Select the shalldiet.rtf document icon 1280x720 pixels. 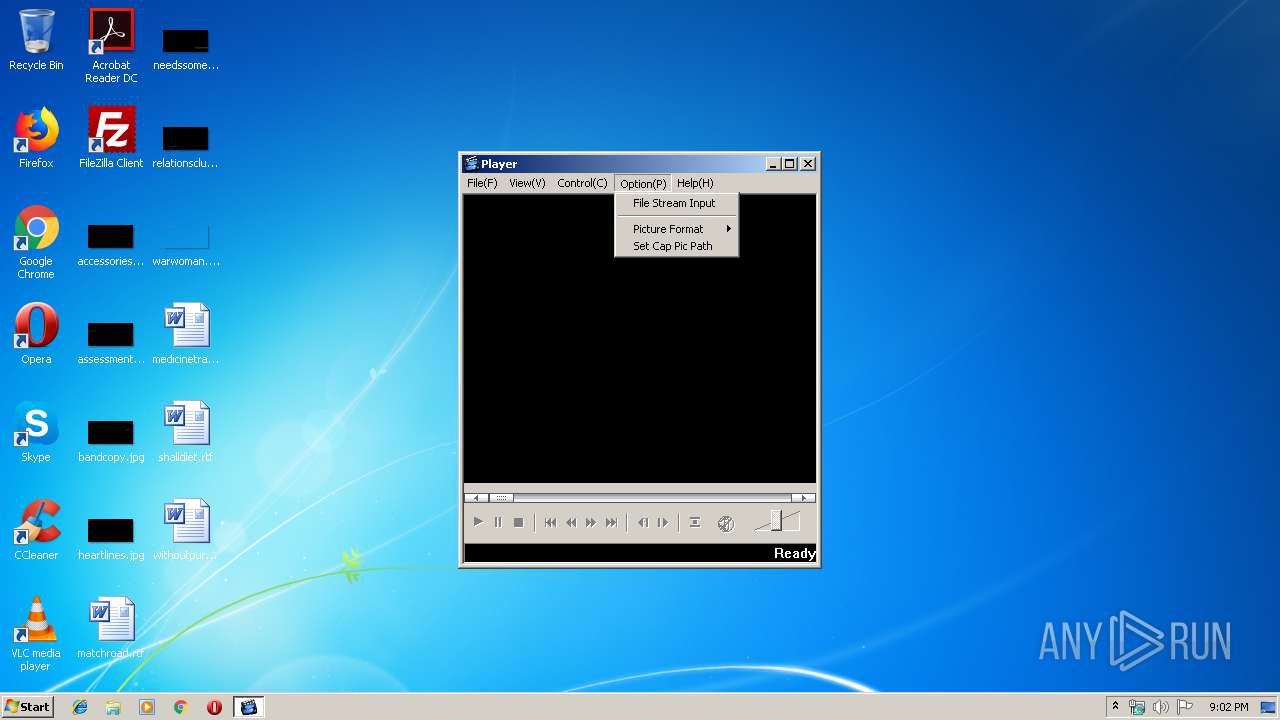[x=186, y=432]
